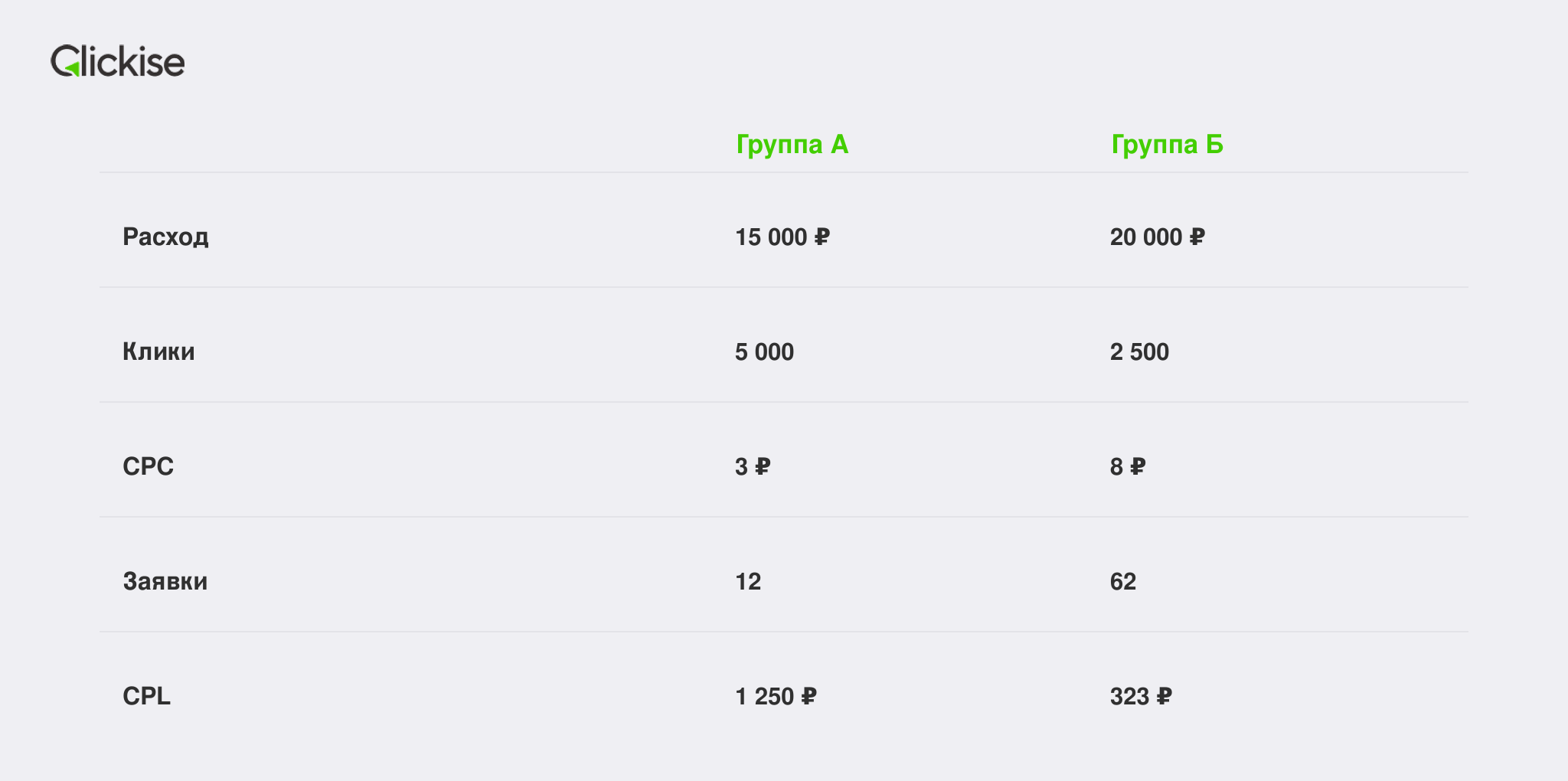The image size is (1568, 781).
Task: Select the Группа А column header
Action: (792, 145)
